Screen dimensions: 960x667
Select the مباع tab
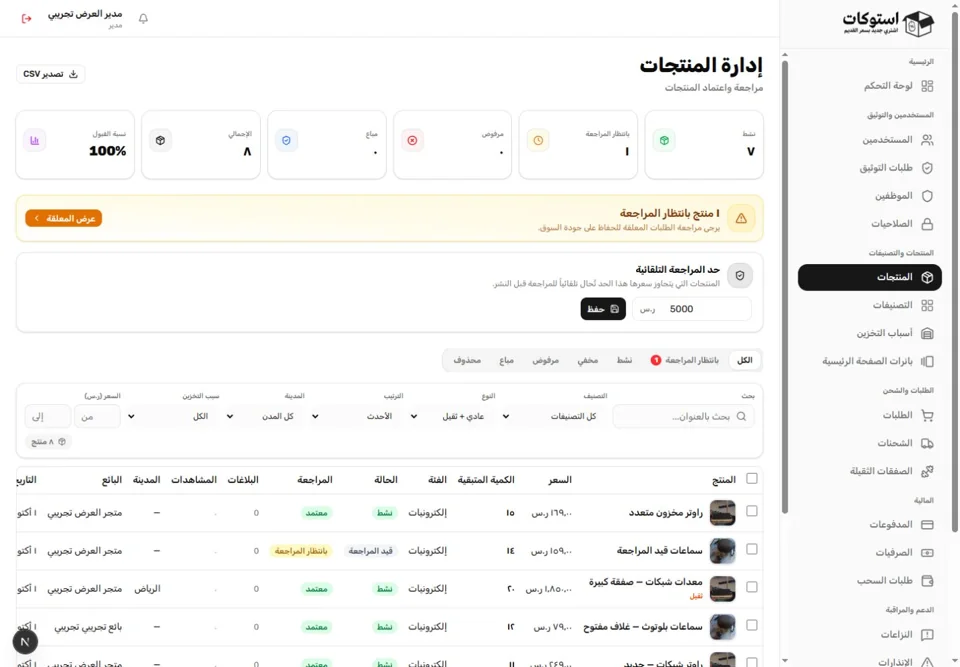[x=506, y=360]
